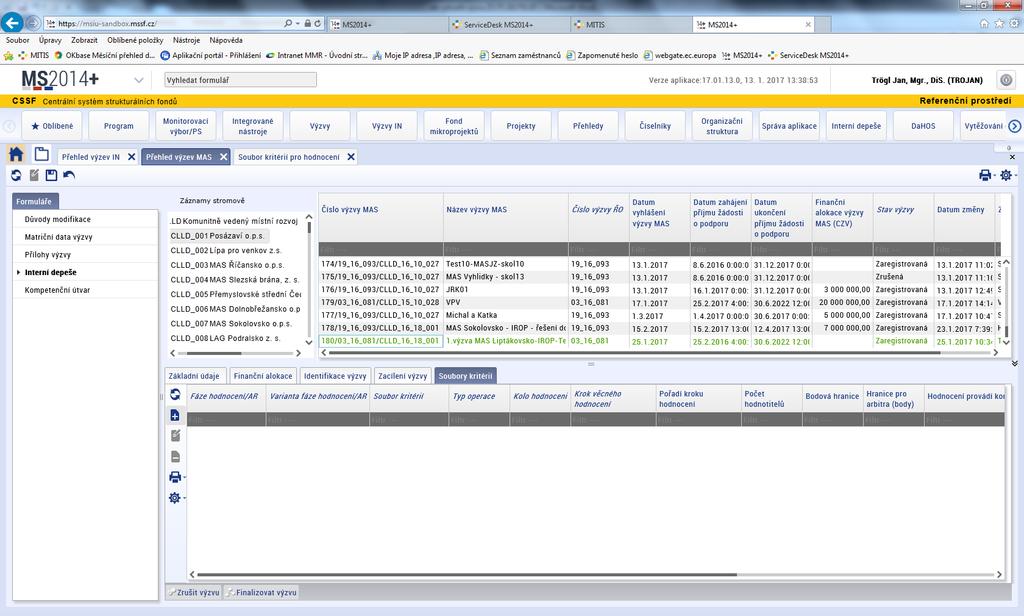Click the Finalizovat výzvu button
1024x616 pixels.
261,592
